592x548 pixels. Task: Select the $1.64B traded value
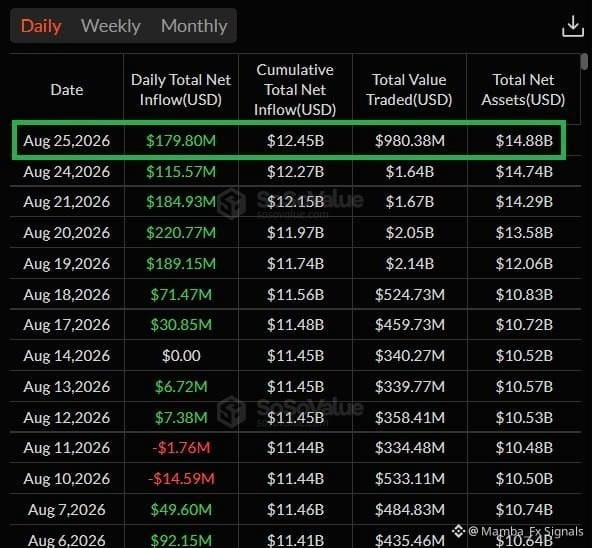[410, 172]
